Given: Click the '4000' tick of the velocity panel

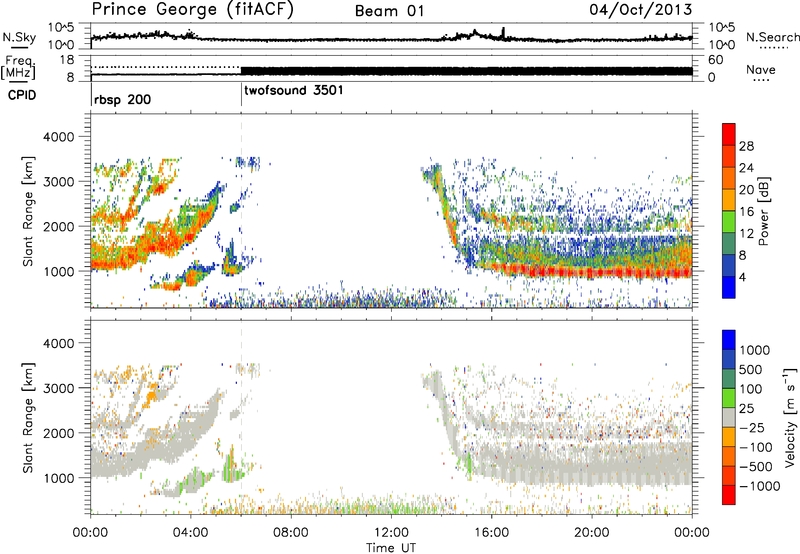Looking at the screenshot, I should pos(61,343).
